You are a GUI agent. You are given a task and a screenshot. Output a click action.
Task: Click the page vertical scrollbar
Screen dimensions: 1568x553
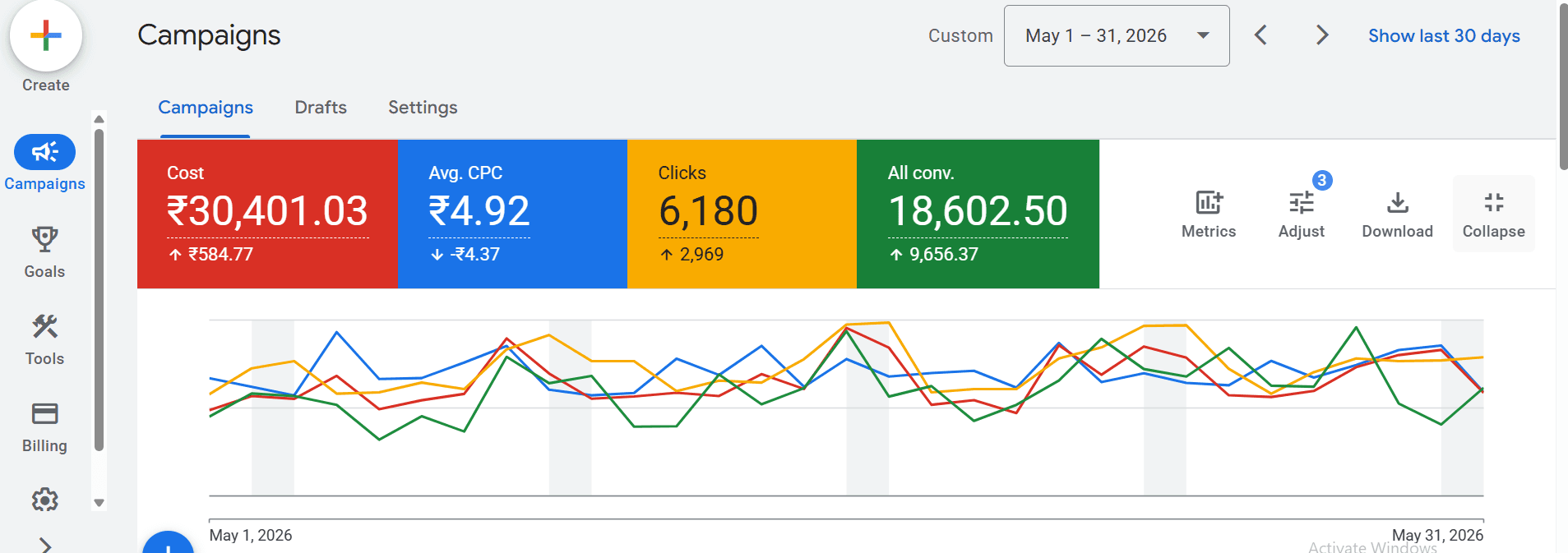[1563, 86]
